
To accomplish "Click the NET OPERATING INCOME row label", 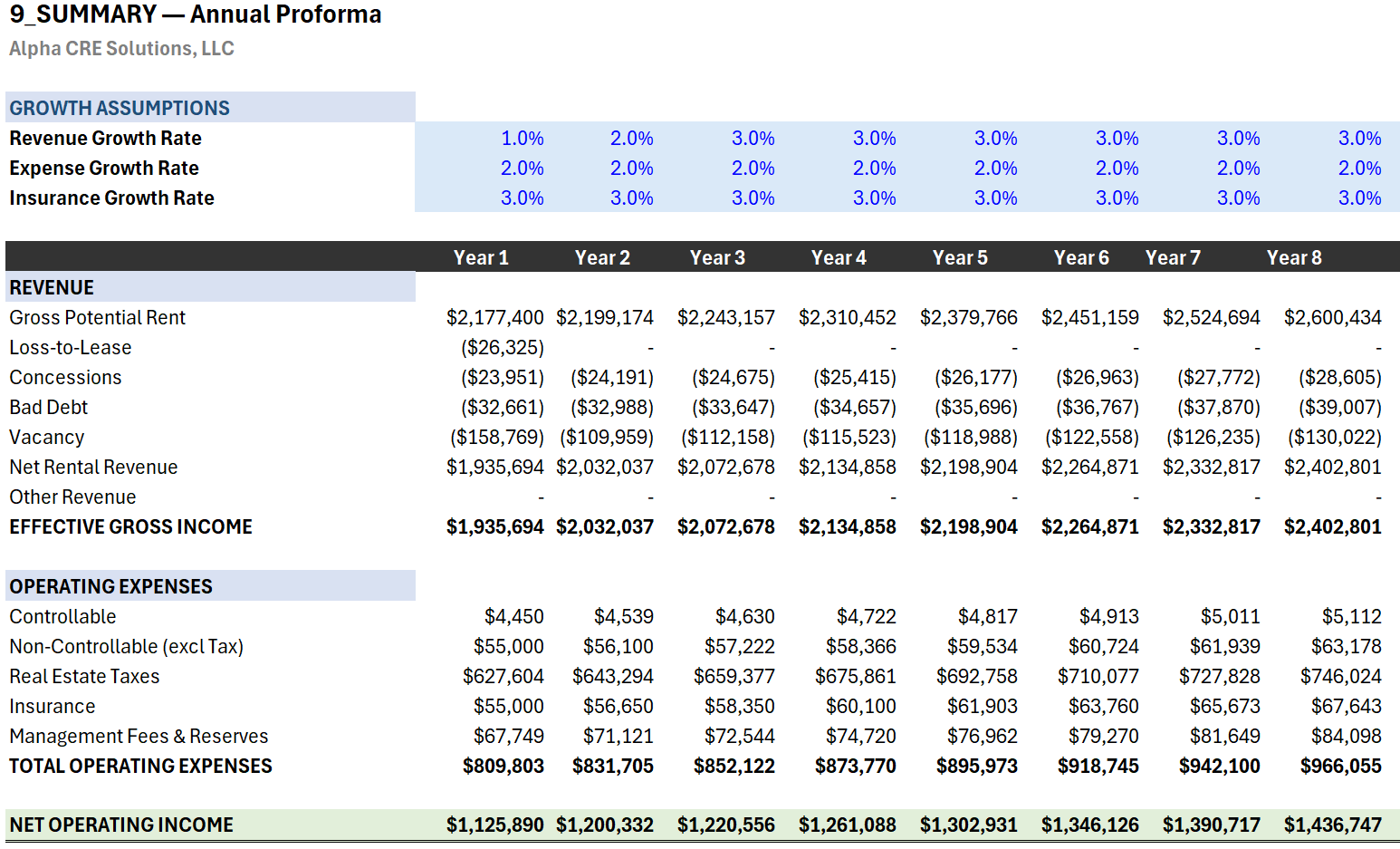I will tap(120, 825).
